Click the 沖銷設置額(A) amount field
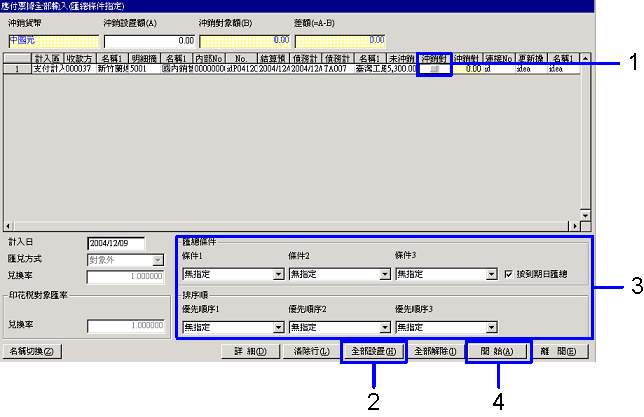This screenshot has width=644, height=417. [x=148, y=41]
